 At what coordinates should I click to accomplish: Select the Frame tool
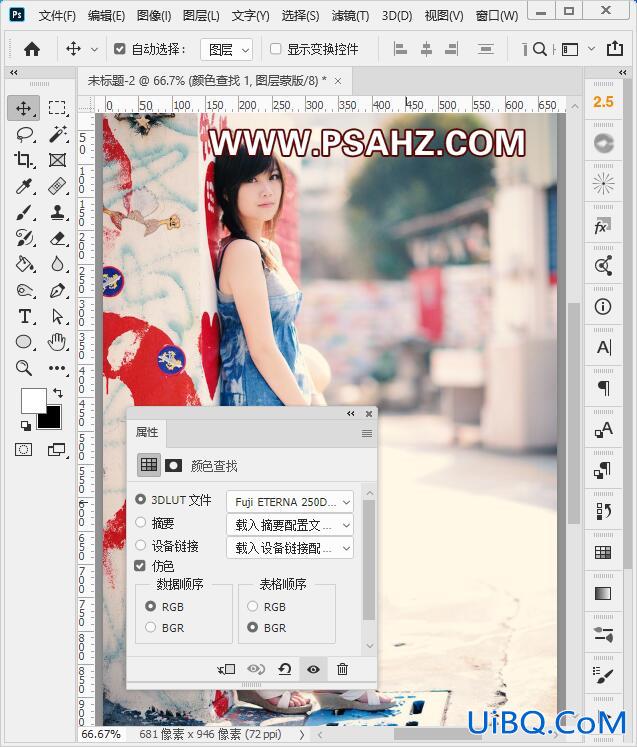pos(57,160)
